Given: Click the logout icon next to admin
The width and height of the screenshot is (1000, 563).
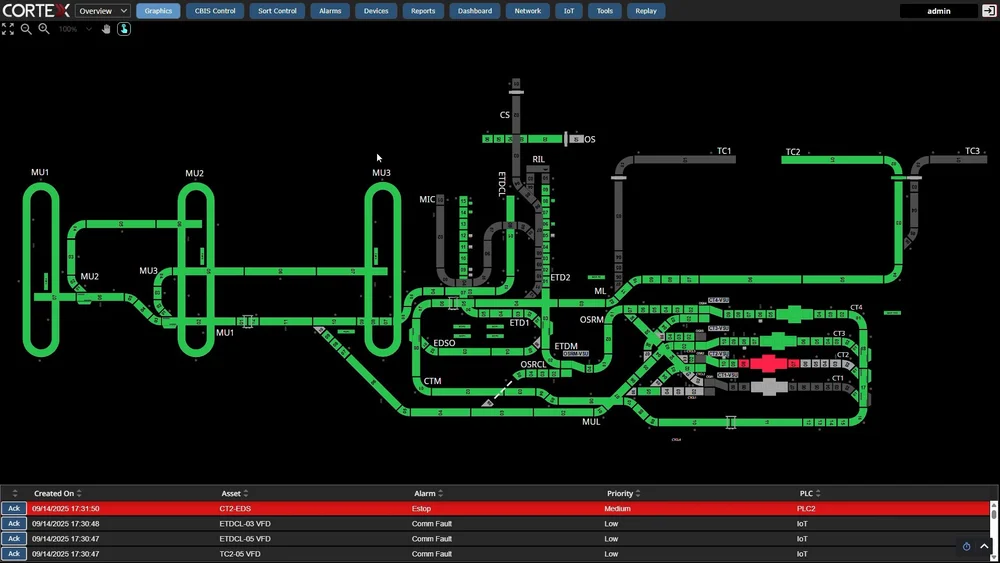Looking at the screenshot, I should click(x=989, y=11).
